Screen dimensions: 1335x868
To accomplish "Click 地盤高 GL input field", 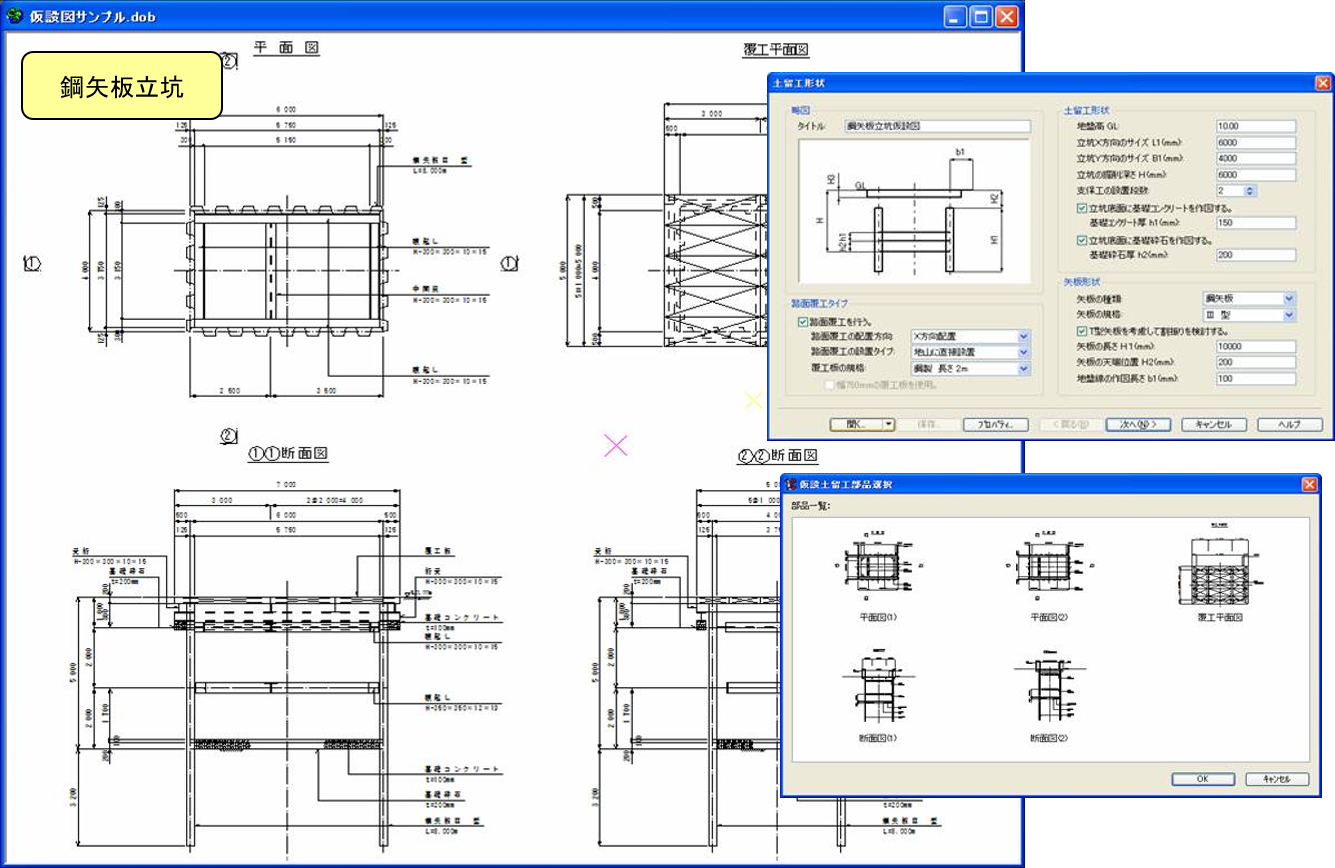I will pos(1255,127).
